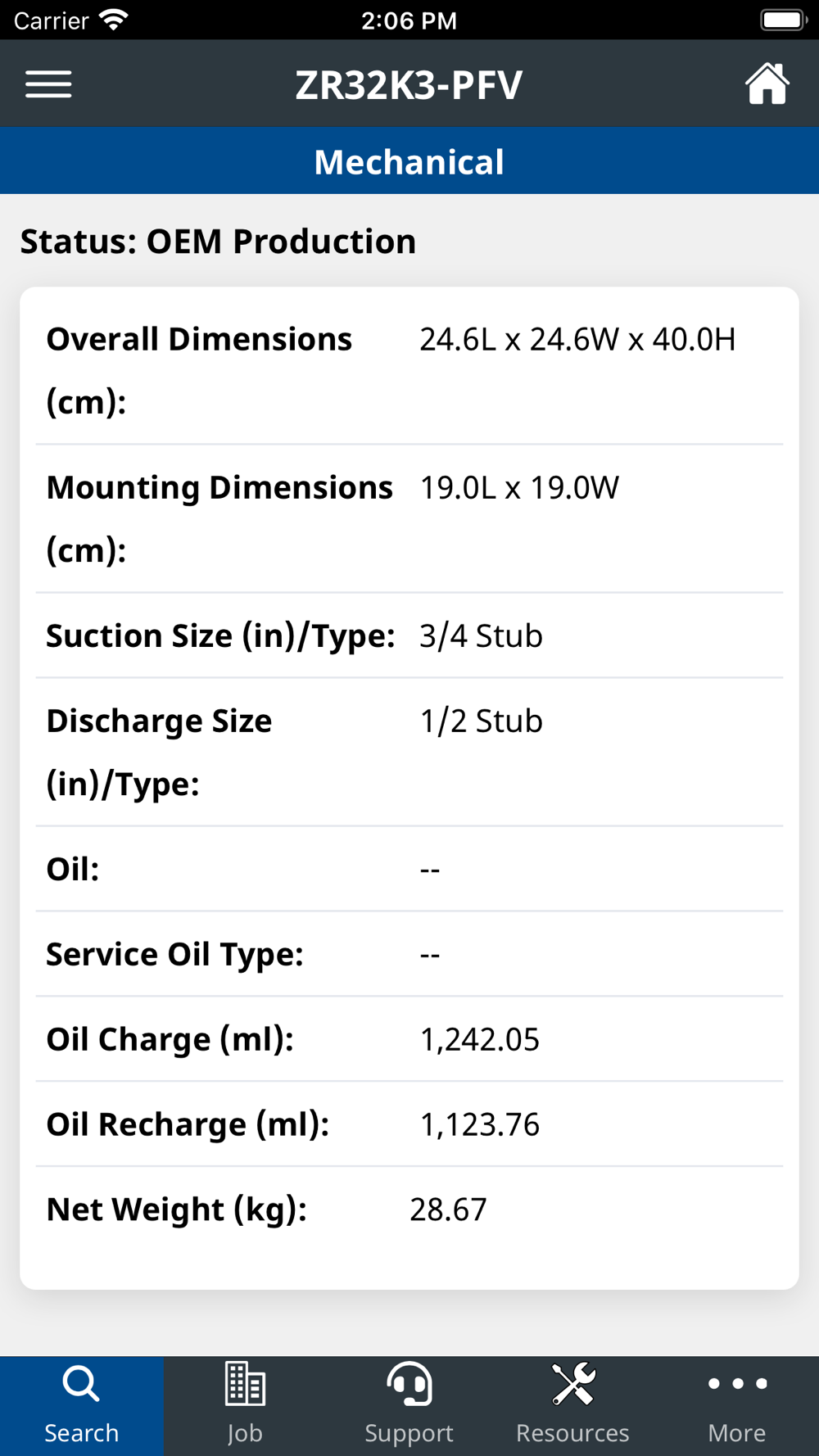Tap the Status: OEM Production text
Image resolution: width=819 pixels, height=1456 pixels.
click(218, 242)
